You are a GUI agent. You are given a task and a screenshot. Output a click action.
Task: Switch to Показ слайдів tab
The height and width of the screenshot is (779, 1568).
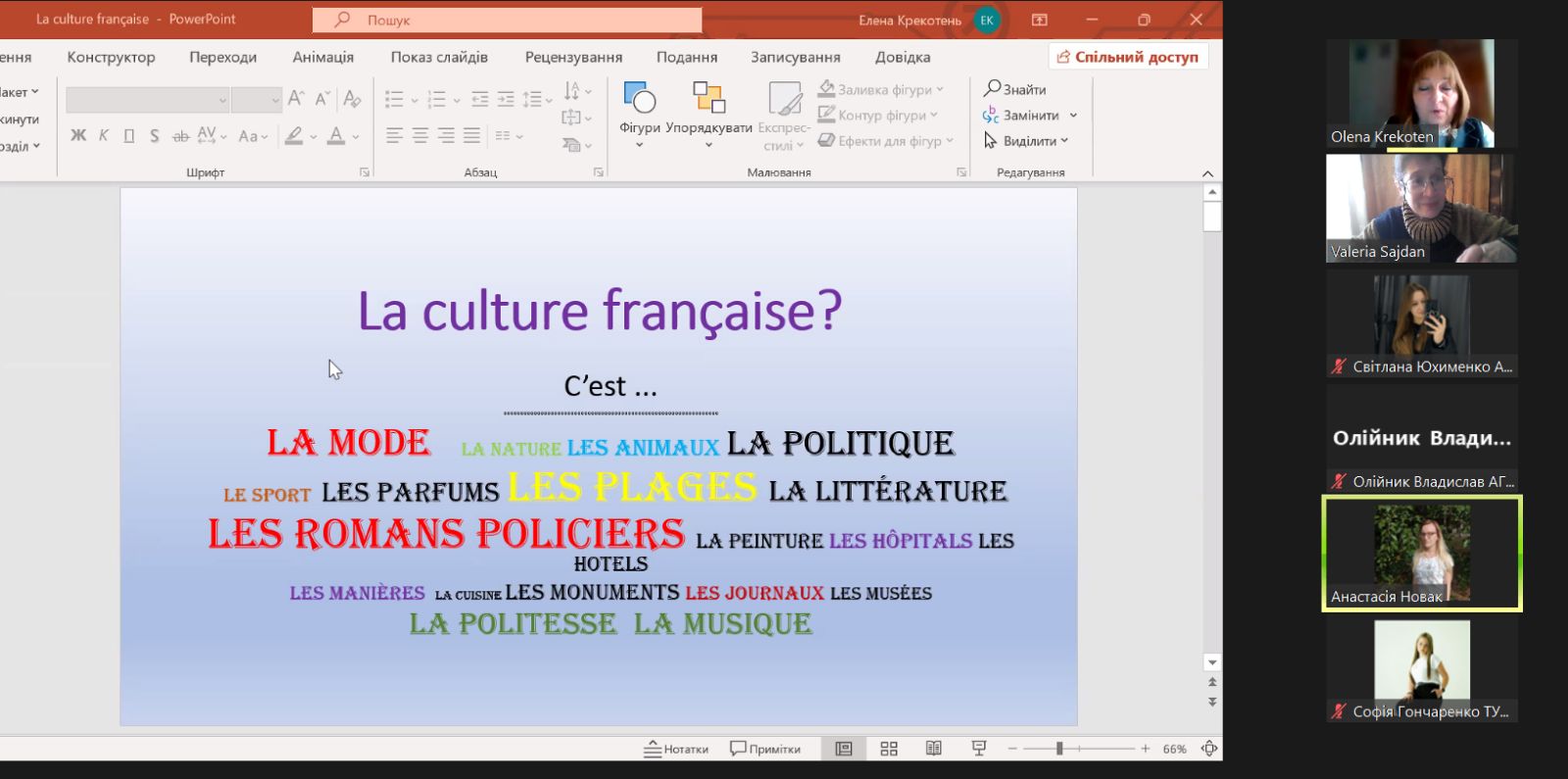pyautogui.click(x=439, y=57)
